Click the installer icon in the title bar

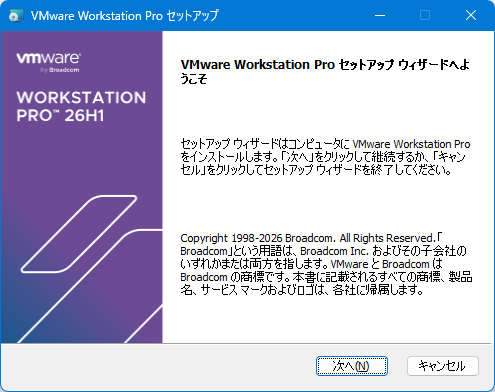click(x=16, y=15)
